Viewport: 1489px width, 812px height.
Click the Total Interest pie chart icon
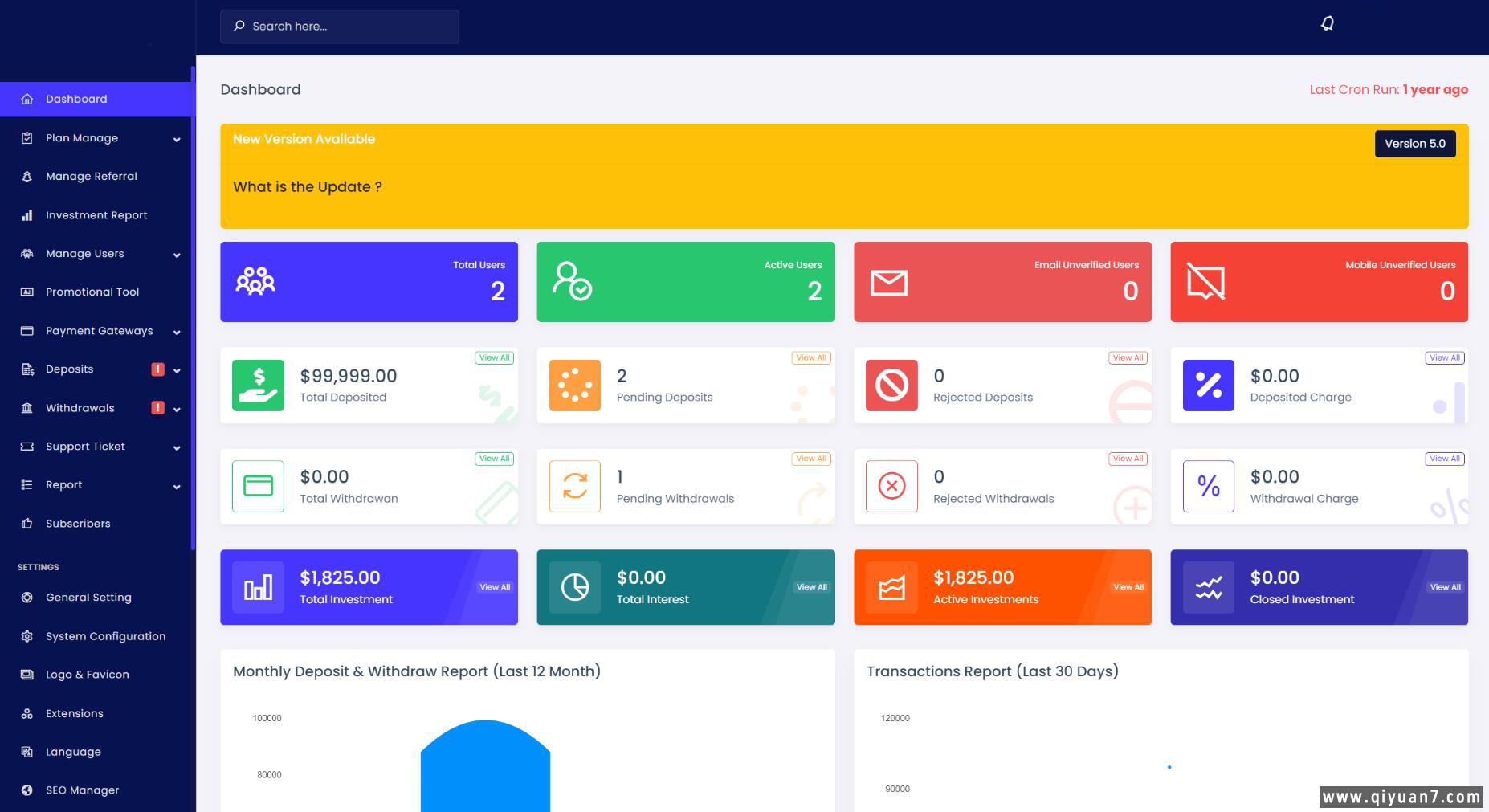(574, 587)
